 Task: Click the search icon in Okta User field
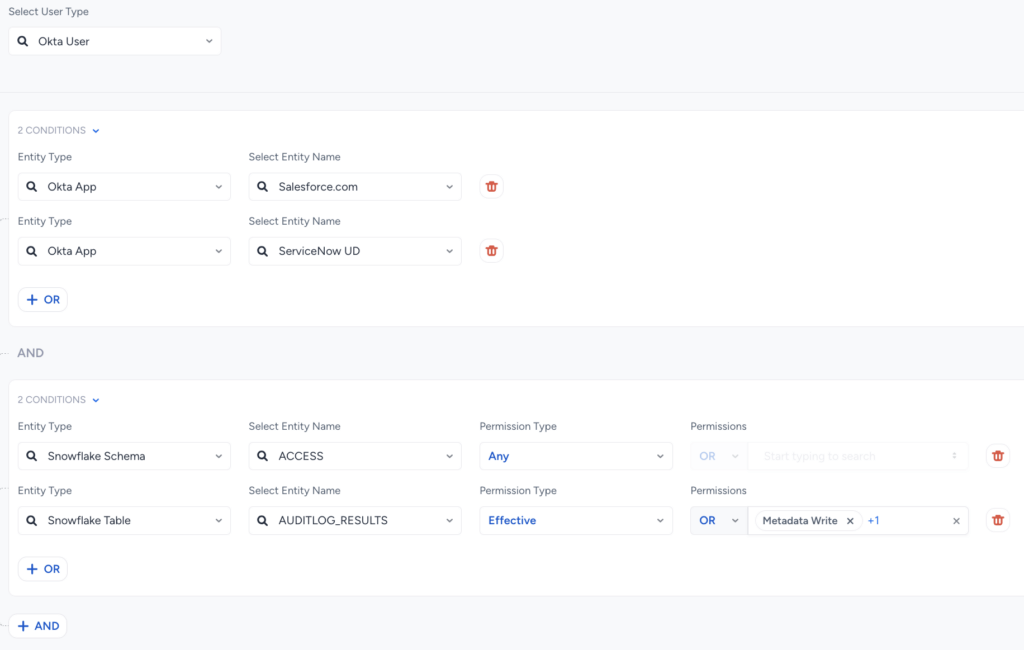23,42
